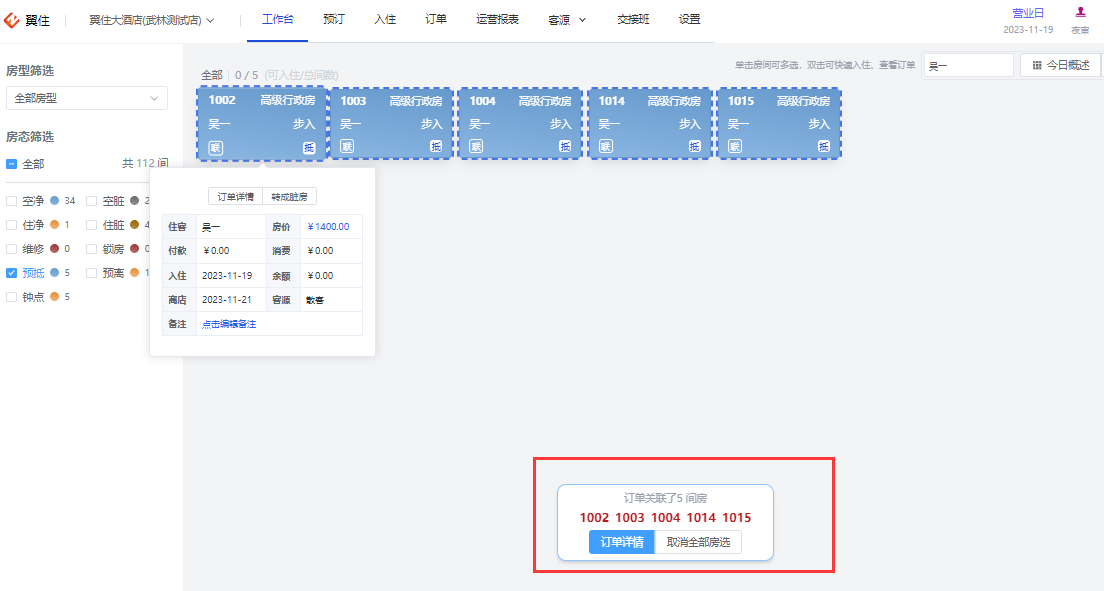The height and width of the screenshot is (591, 1104).
Task: Click the user profile icon at top right
Action: pos(1080,12)
